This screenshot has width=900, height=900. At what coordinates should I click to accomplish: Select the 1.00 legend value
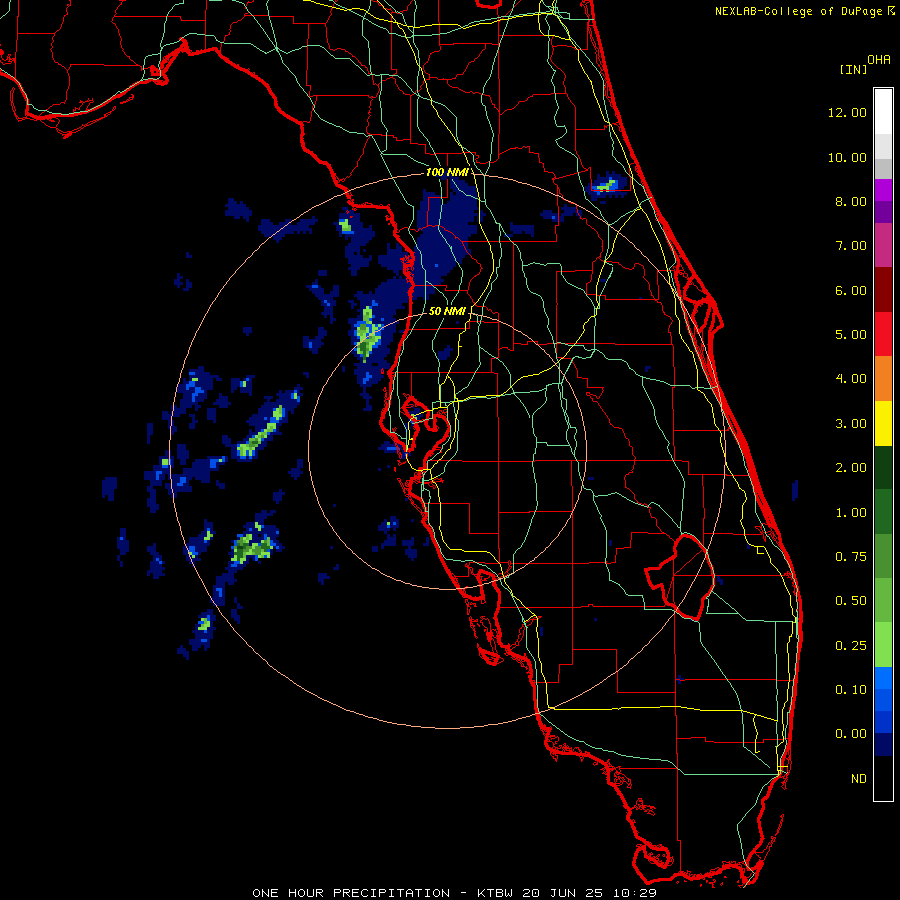[851, 513]
